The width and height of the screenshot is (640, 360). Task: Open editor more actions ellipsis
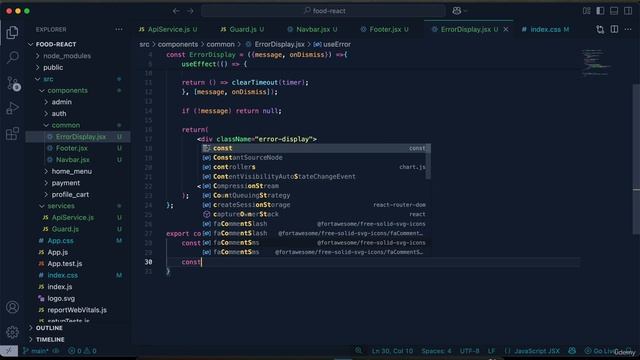(x=628, y=29)
